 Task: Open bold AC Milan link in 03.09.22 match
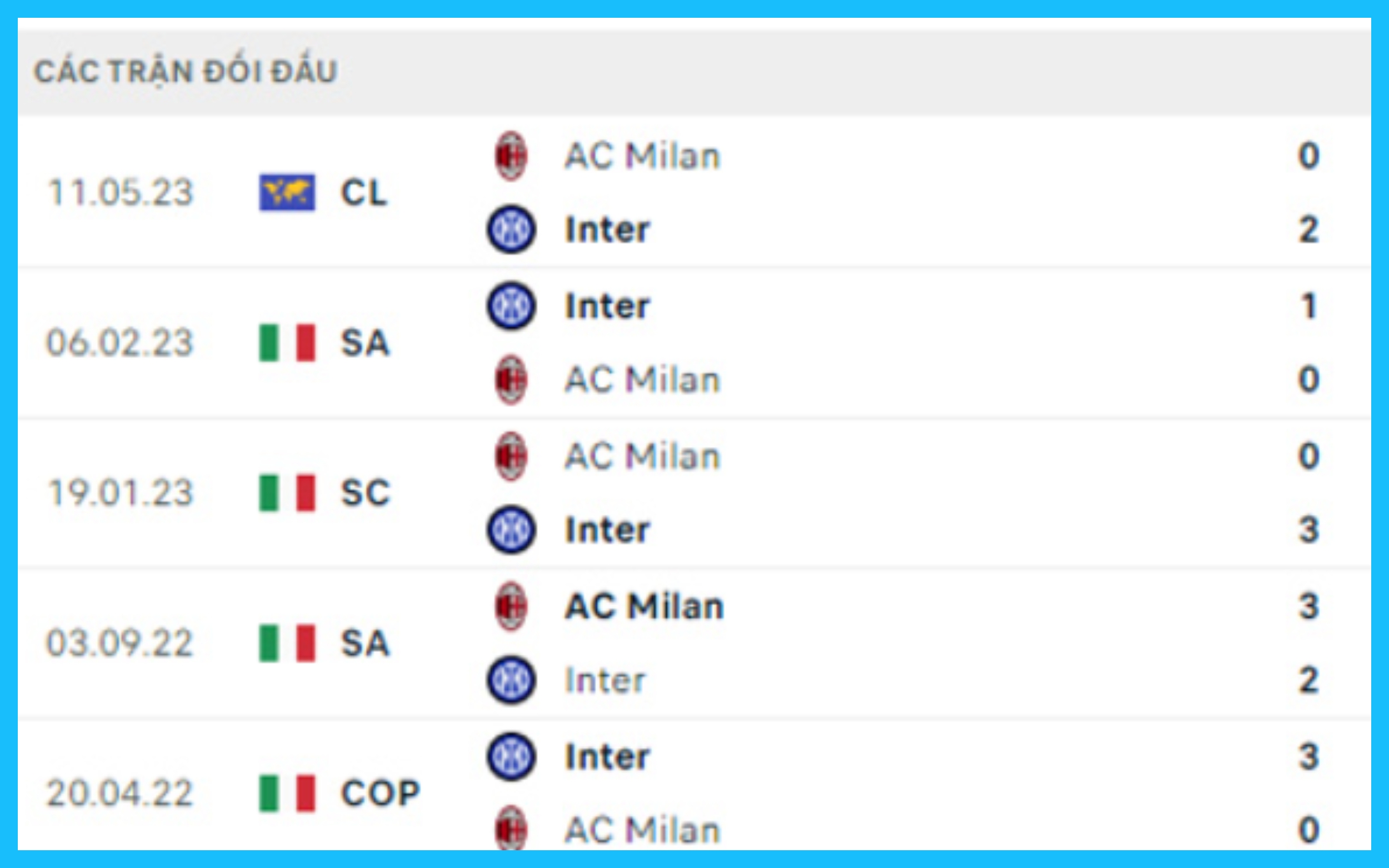click(644, 606)
